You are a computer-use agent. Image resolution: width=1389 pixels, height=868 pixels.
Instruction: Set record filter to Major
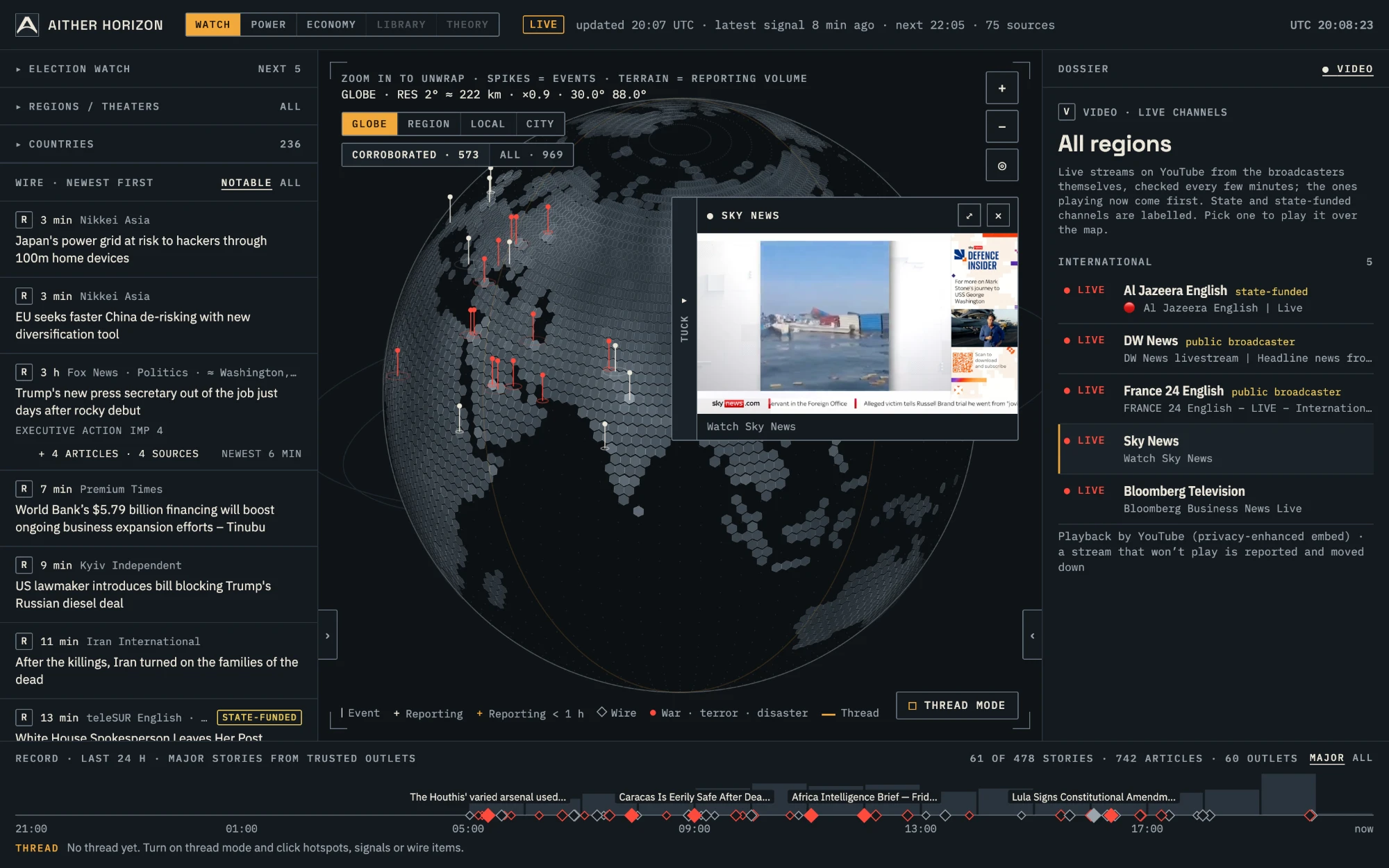[x=1326, y=758]
